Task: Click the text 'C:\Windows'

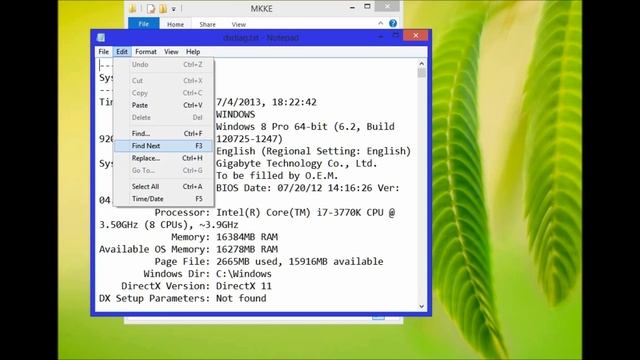Action: [x=244, y=273]
